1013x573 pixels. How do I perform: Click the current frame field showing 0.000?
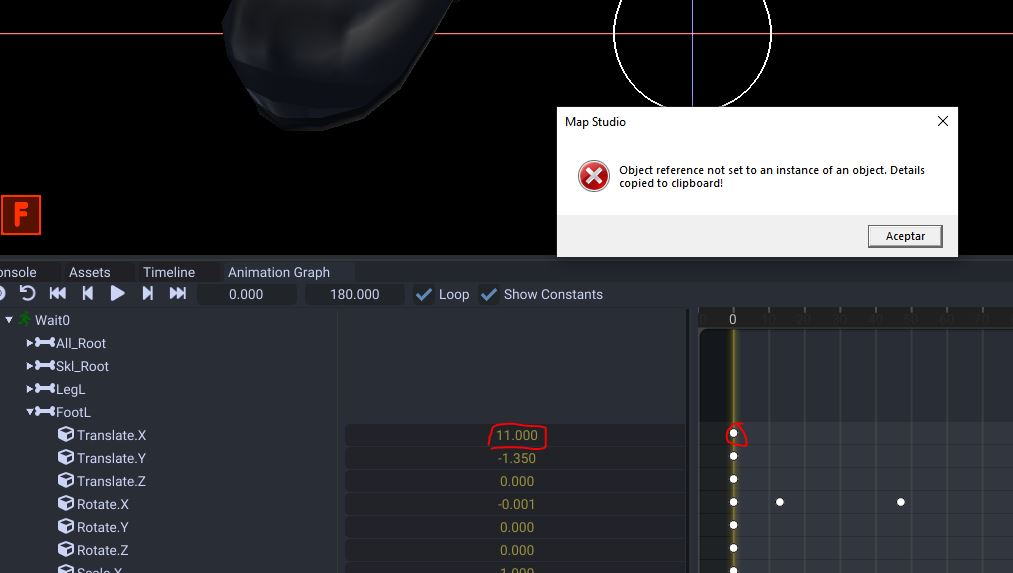(x=246, y=294)
